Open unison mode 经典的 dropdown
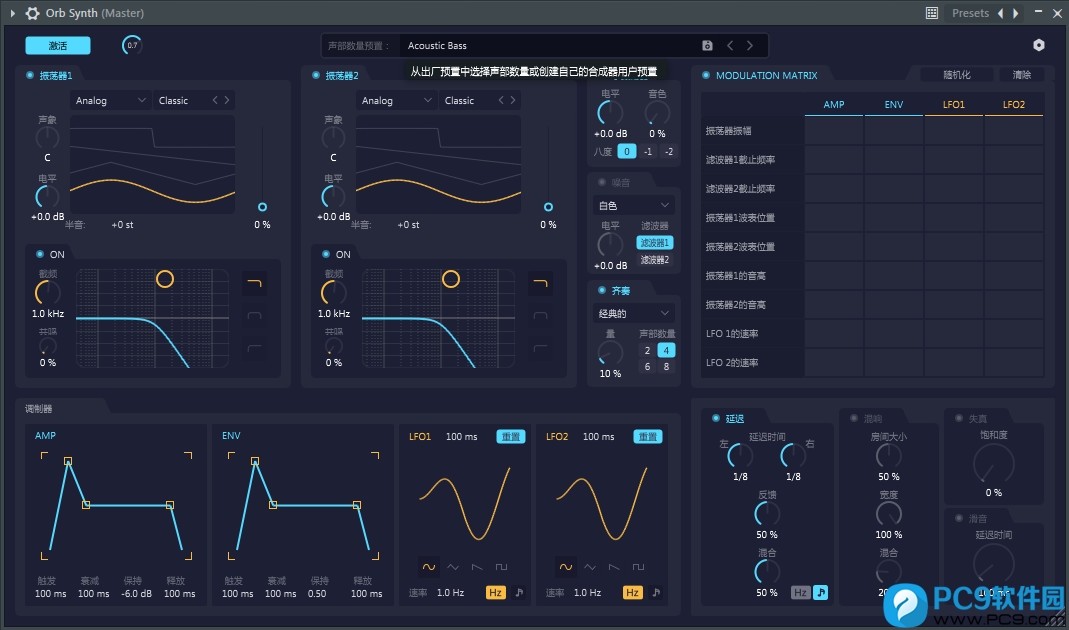This screenshot has width=1069, height=630. coord(633,313)
